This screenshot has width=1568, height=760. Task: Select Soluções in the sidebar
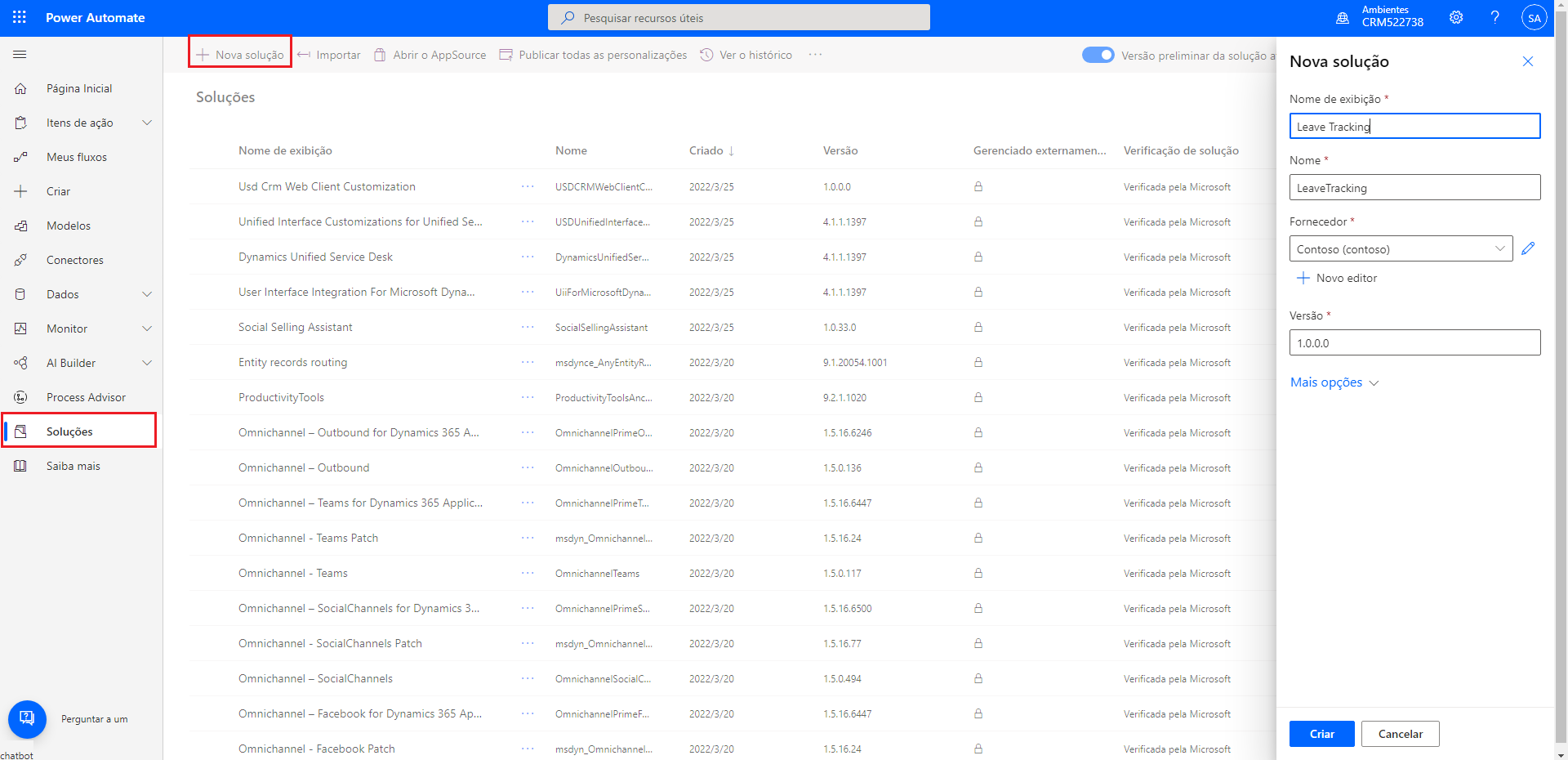69,431
